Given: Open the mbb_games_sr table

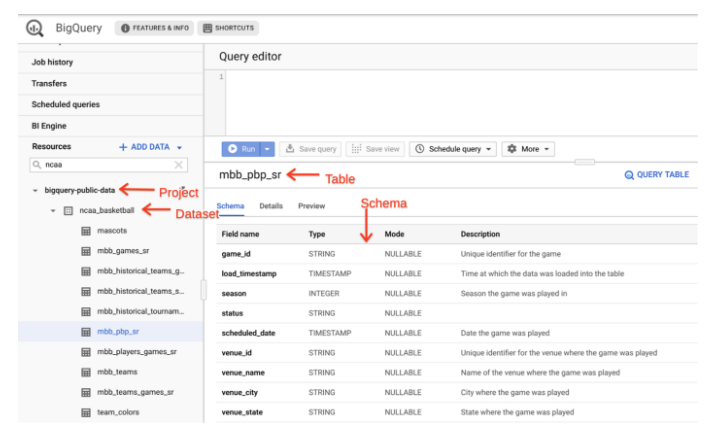Looking at the screenshot, I should [123, 251].
